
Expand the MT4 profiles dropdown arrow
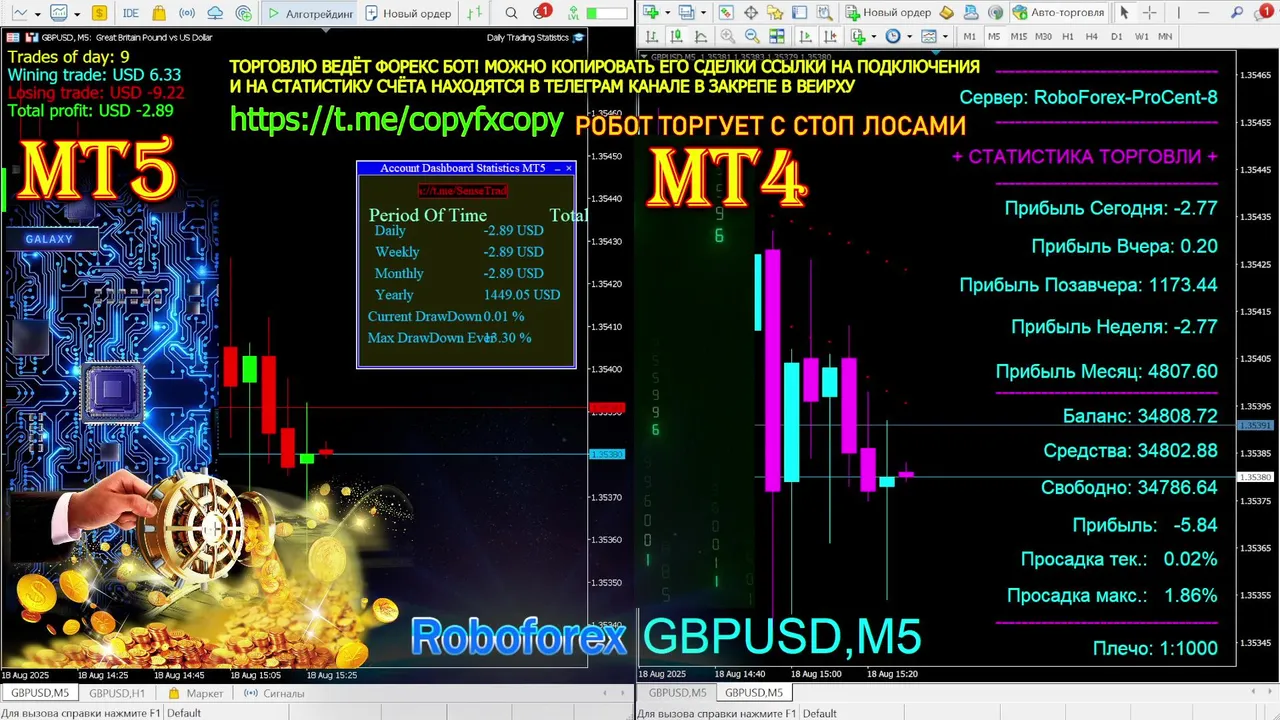tap(703, 12)
